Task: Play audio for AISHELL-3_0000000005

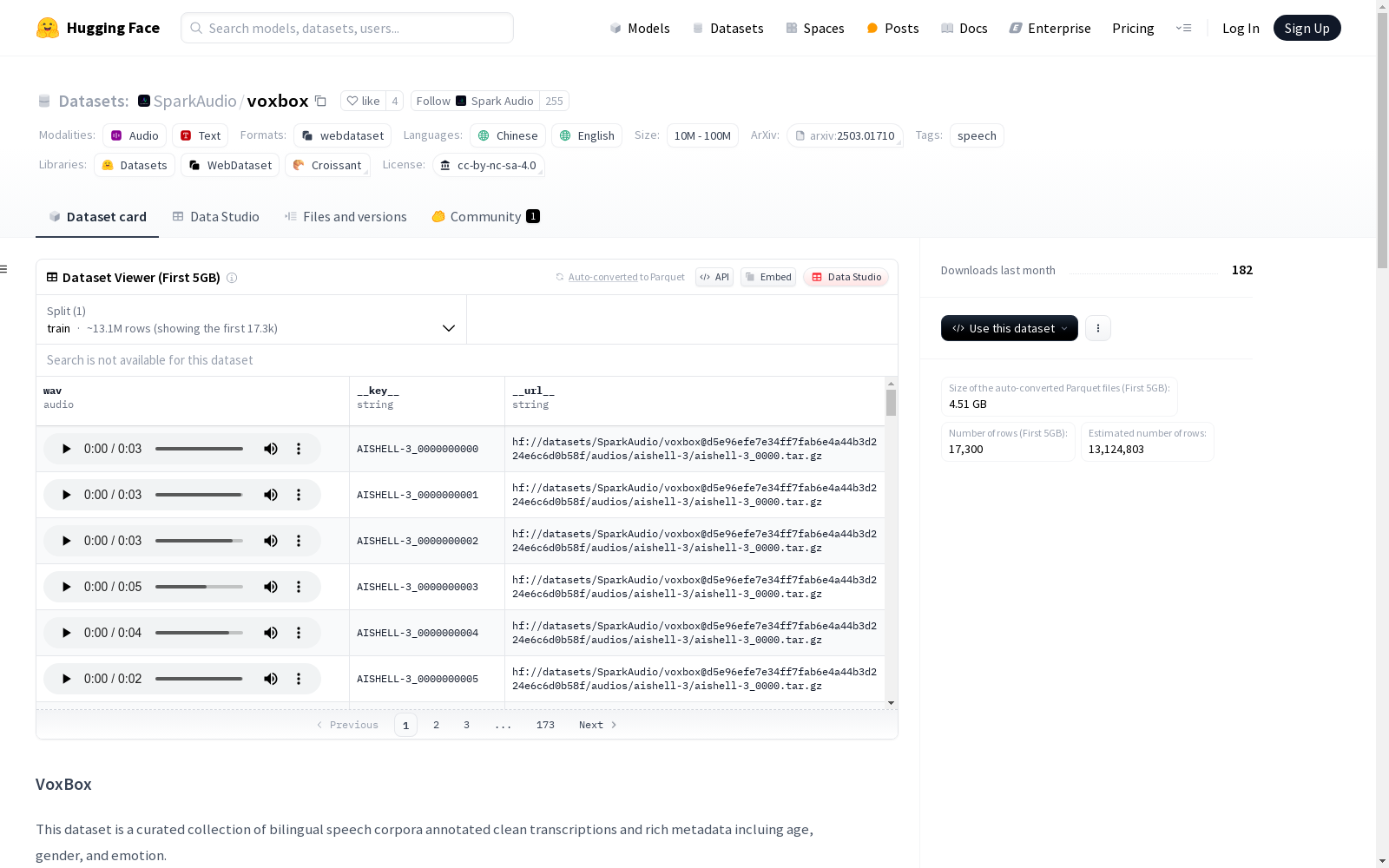Action: pos(66,679)
